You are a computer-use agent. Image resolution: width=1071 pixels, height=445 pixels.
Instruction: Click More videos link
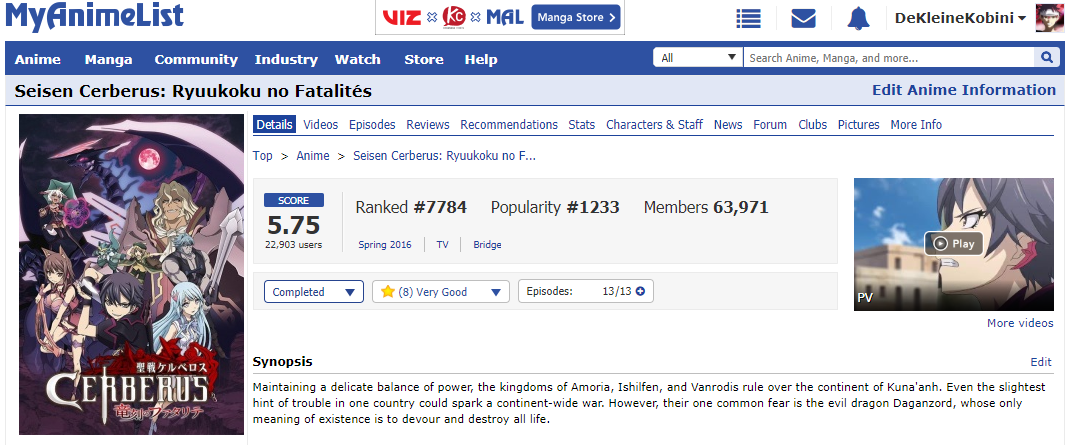1020,323
